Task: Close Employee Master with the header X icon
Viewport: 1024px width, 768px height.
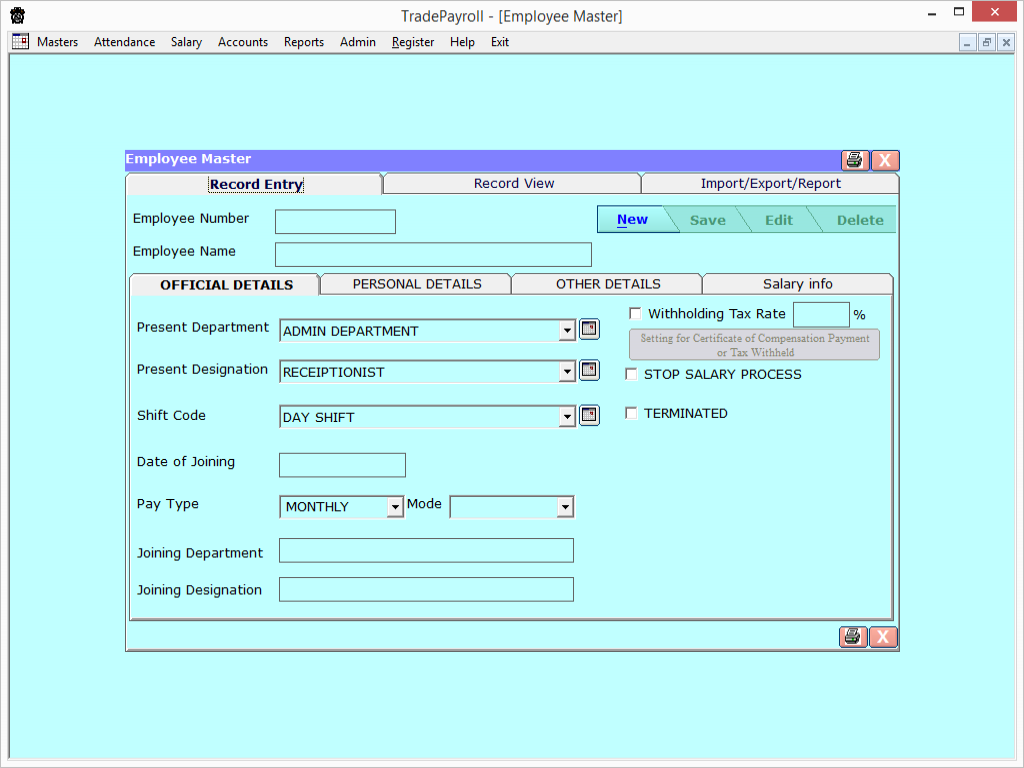Action: (885, 160)
